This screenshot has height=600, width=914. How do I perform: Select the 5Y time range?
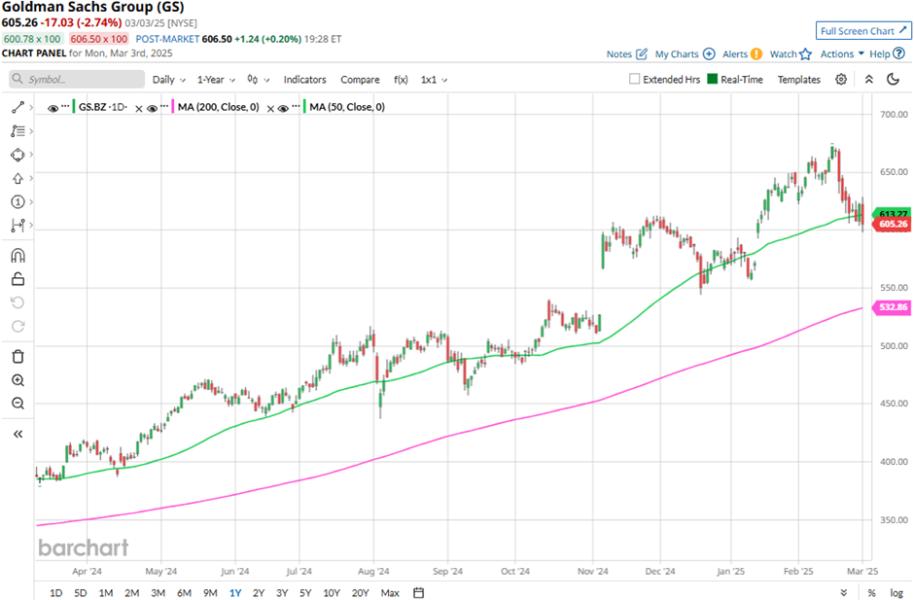(x=305, y=592)
